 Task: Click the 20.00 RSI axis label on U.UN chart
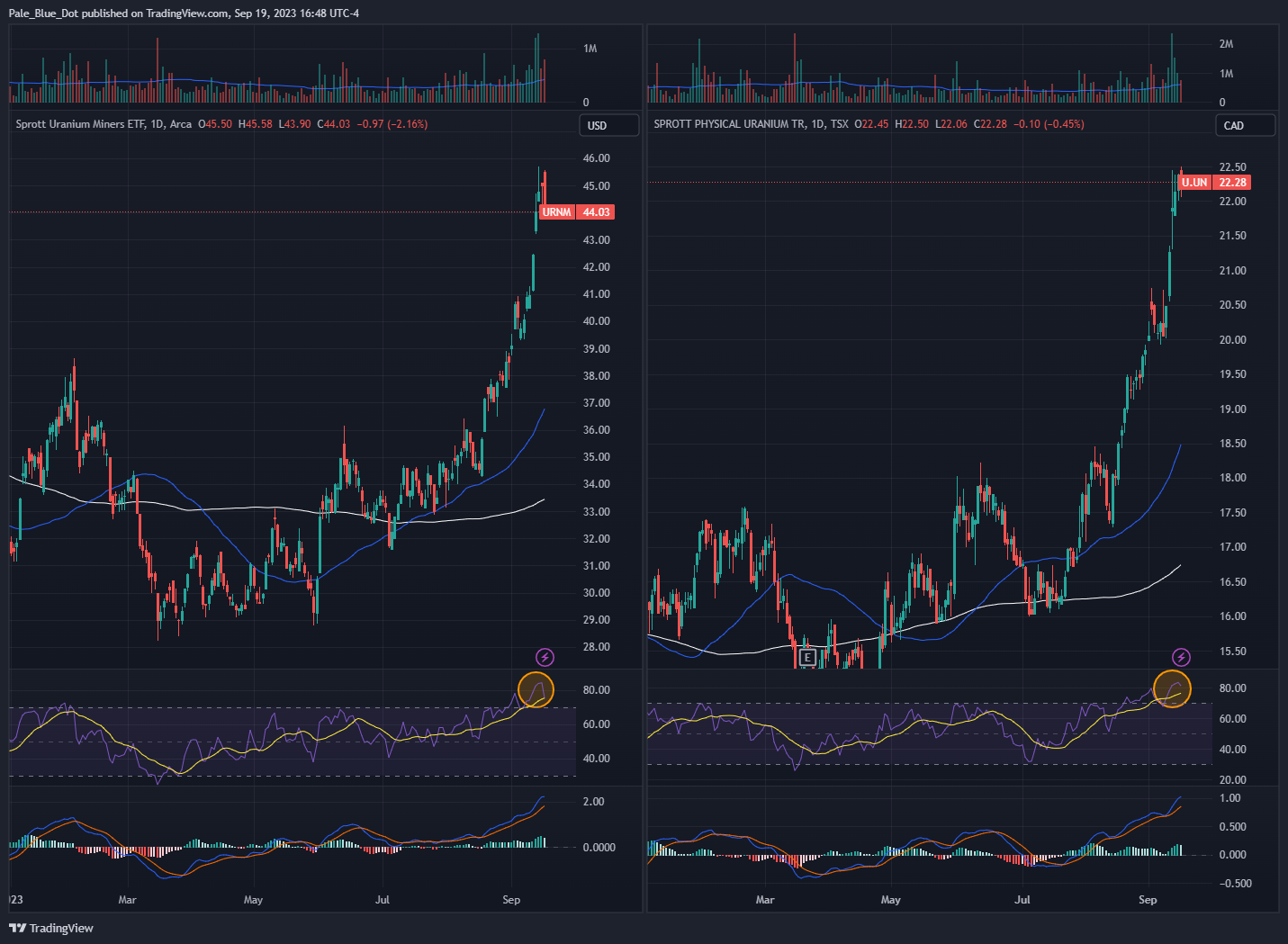click(x=1232, y=780)
